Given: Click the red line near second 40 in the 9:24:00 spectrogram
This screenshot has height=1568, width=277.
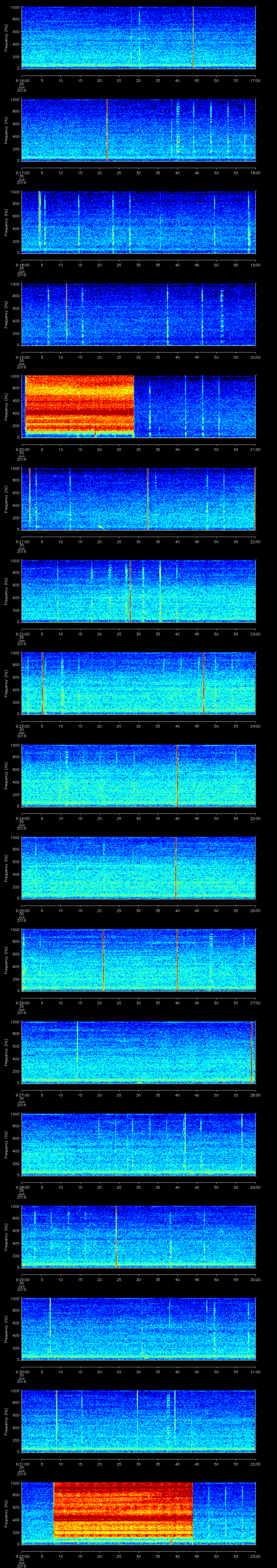Looking at the screenshot, I should [x=177, y=775].
